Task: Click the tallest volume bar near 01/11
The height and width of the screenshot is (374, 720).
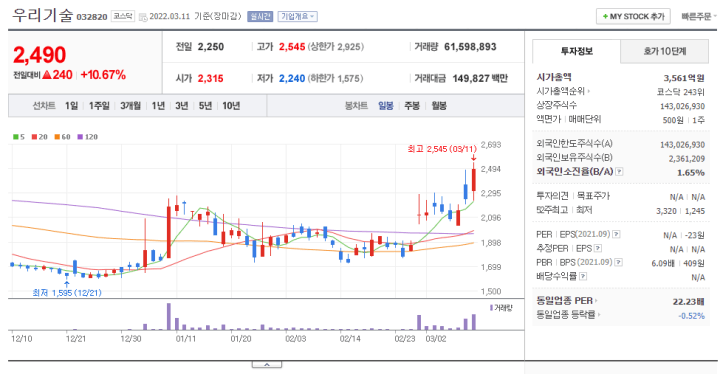Action: click(x=169, y=316)
